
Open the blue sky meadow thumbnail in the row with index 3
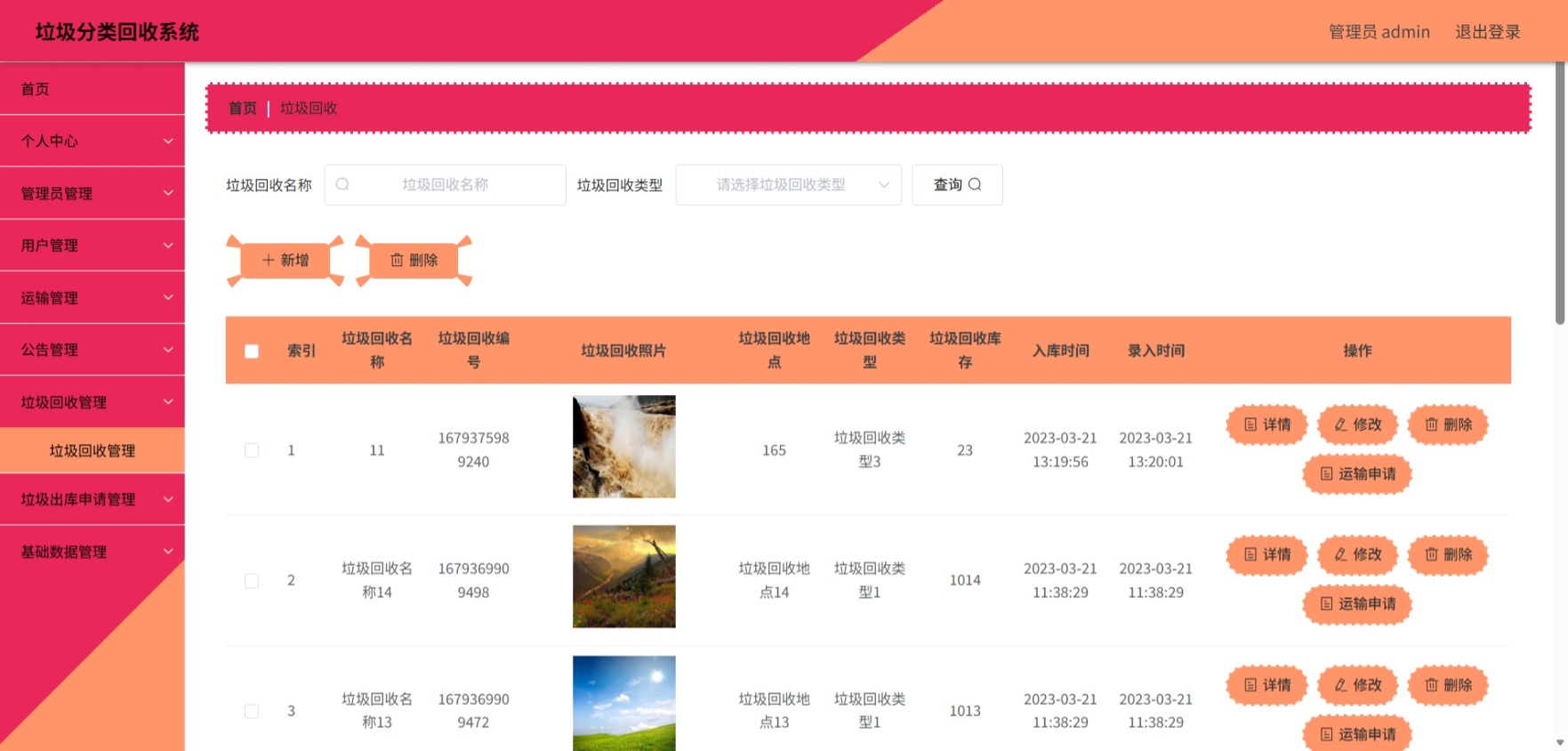coord(623,704)
